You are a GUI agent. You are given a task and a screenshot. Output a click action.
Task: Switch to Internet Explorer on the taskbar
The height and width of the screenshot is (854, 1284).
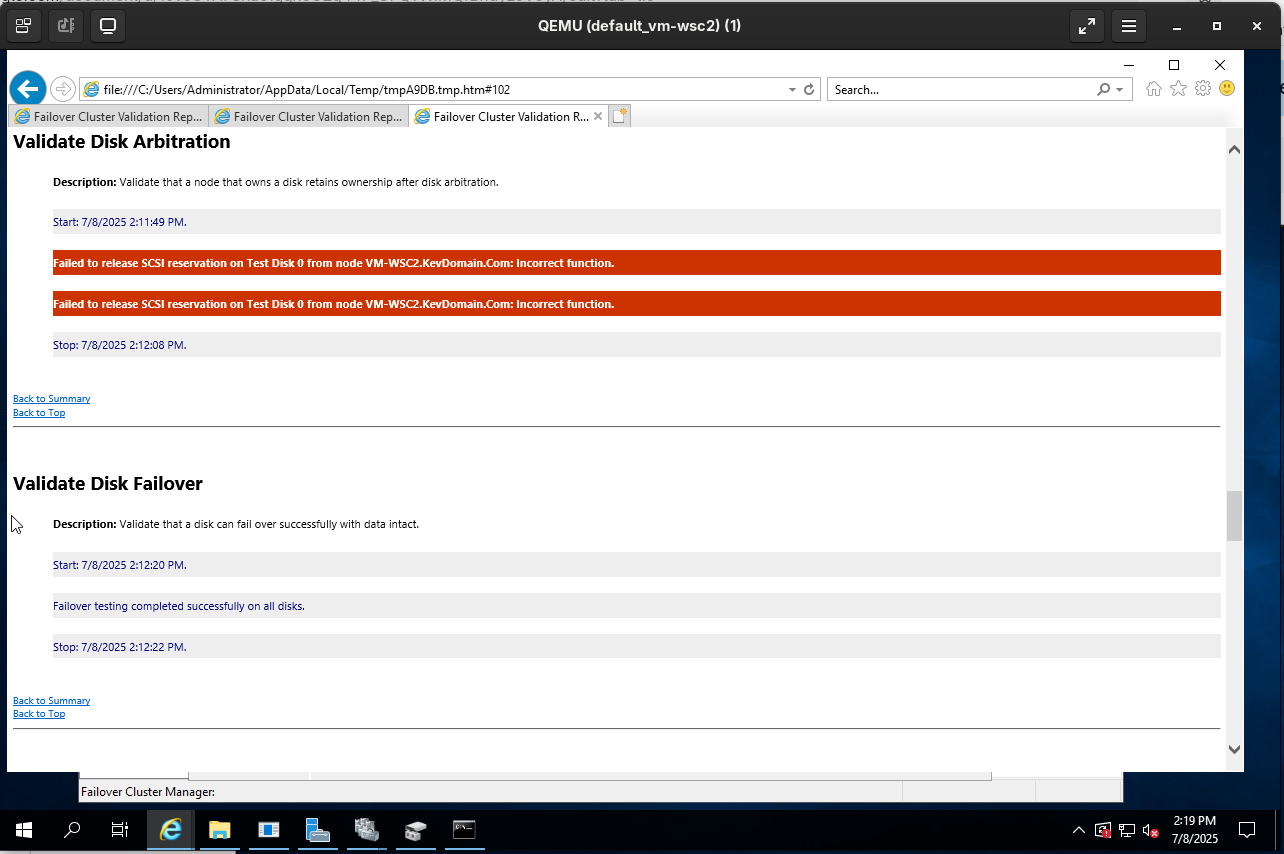[x=171, y=830]
